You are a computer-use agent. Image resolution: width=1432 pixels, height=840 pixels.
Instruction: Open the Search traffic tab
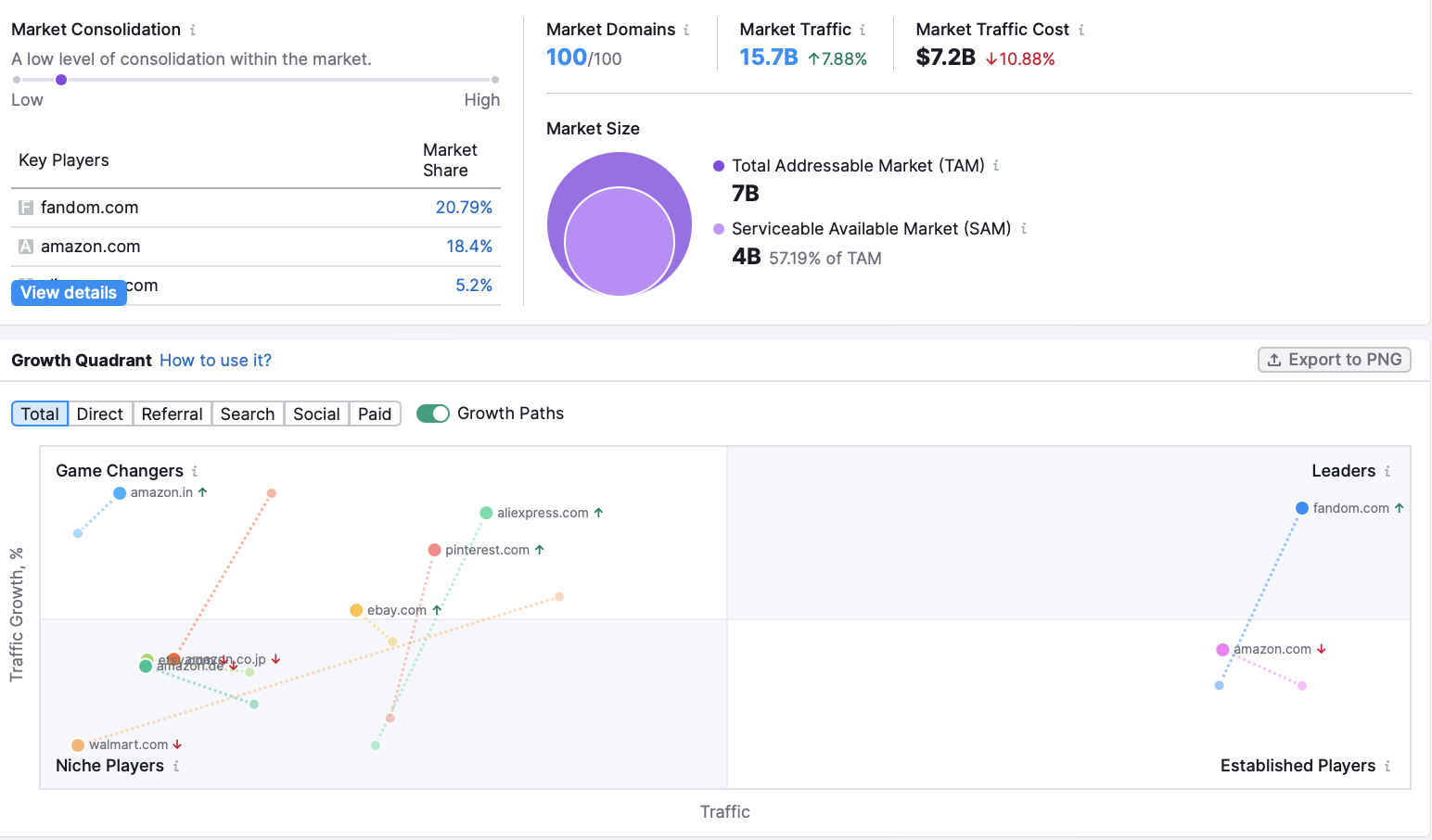(248, 414)
